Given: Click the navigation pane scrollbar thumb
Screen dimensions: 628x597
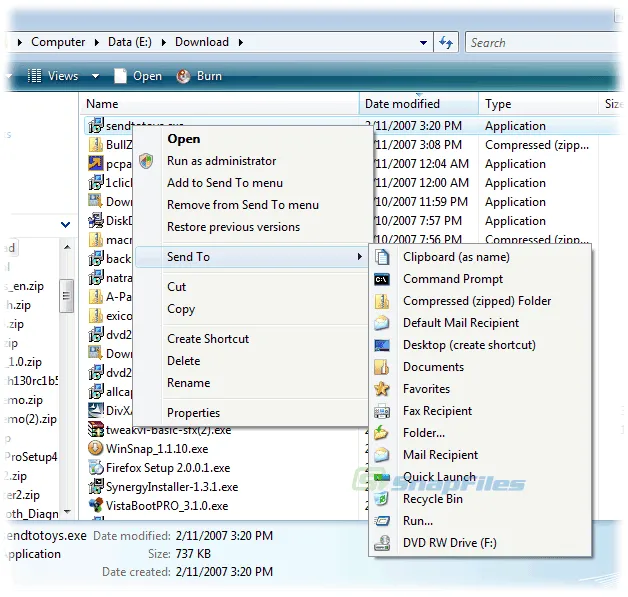Looking at the screenshot, I should tap(66, 296).
